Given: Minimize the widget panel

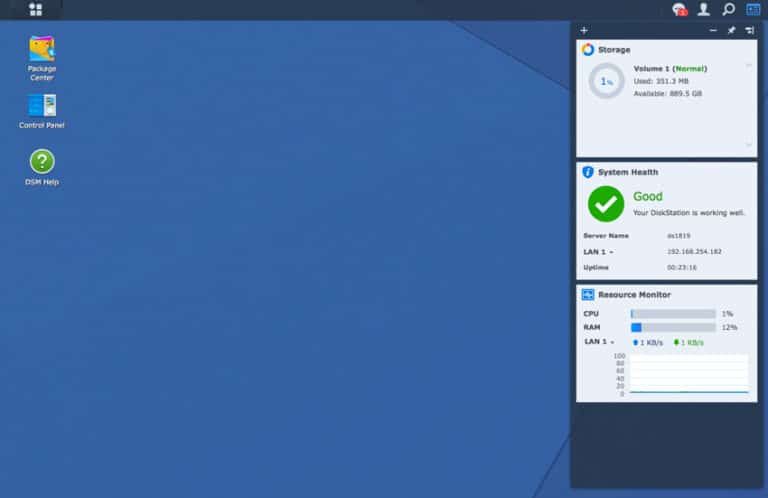Looking at the screenshot, I should (713, 30).
